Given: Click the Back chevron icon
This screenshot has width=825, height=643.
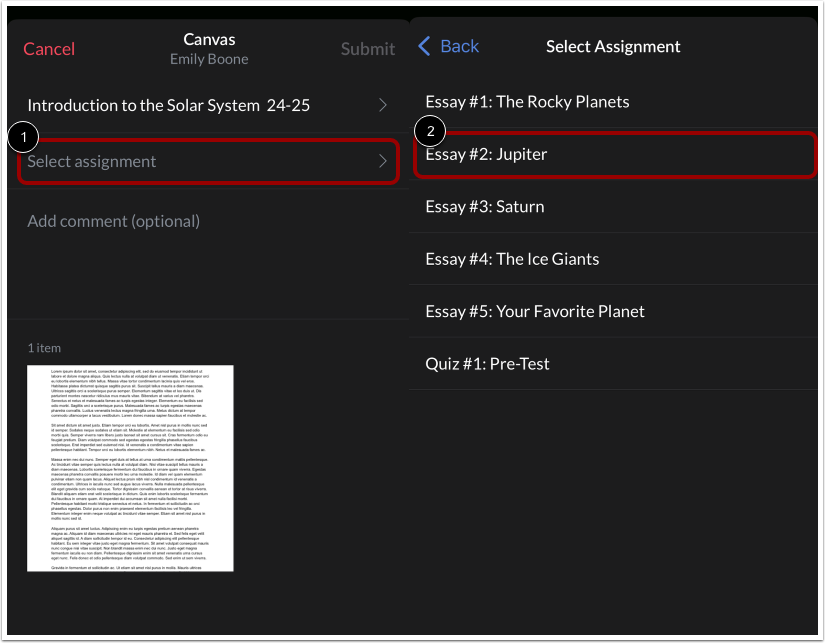Looking at the screenshot, I should click(423, 46).
